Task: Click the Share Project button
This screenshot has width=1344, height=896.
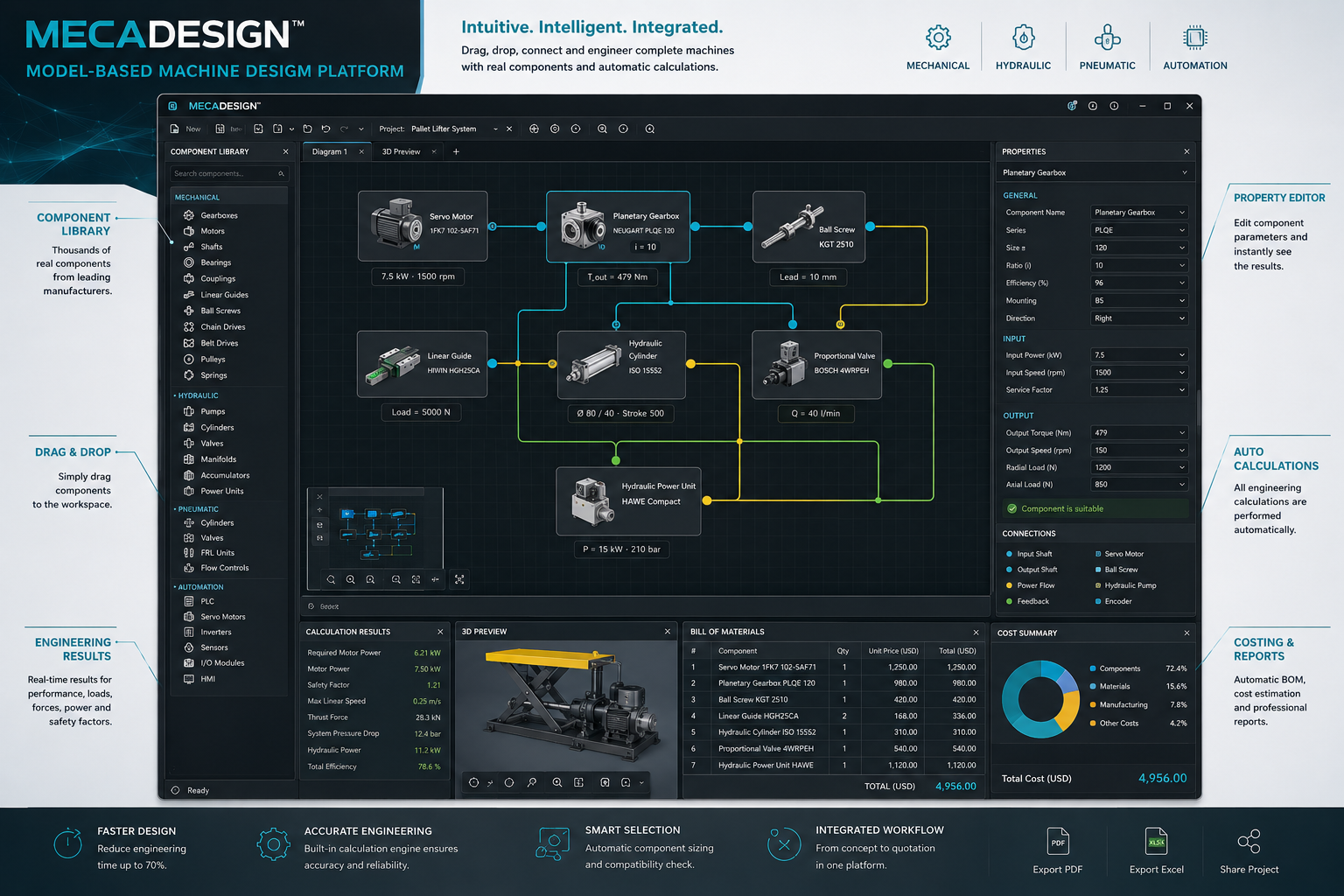Action: tap(1249, 850)
